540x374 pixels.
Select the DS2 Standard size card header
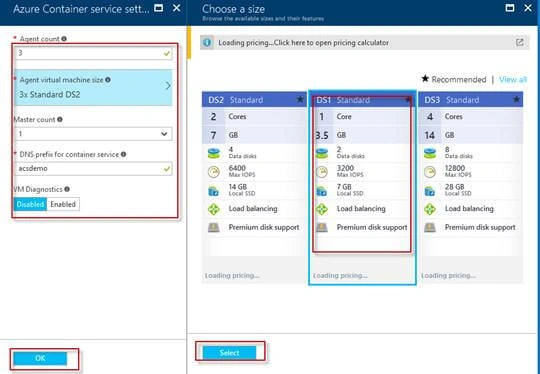(254, 100)
